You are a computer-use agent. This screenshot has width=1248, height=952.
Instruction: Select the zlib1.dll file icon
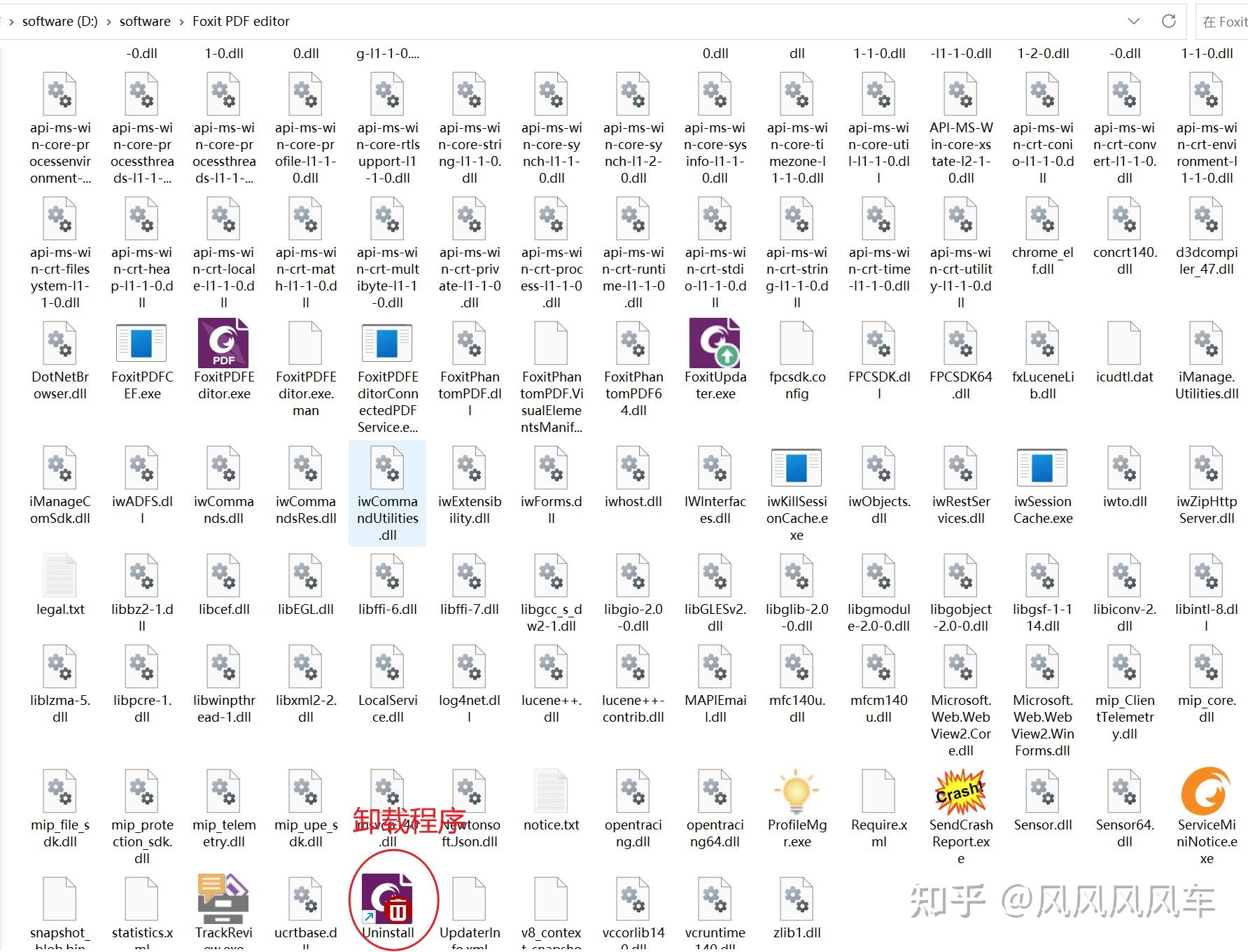coord(797,899)
